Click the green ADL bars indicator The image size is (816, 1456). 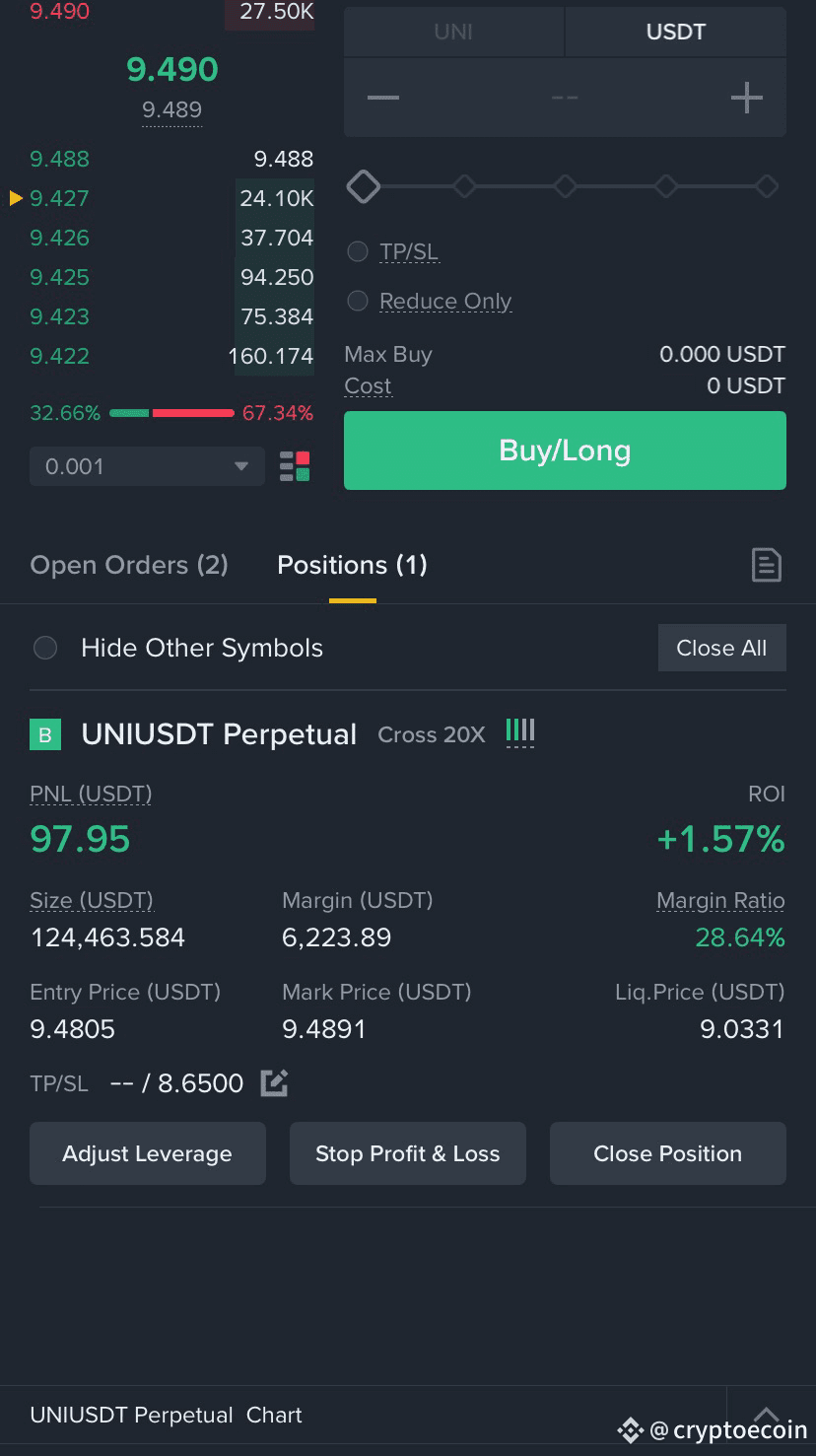coord(520,731)
